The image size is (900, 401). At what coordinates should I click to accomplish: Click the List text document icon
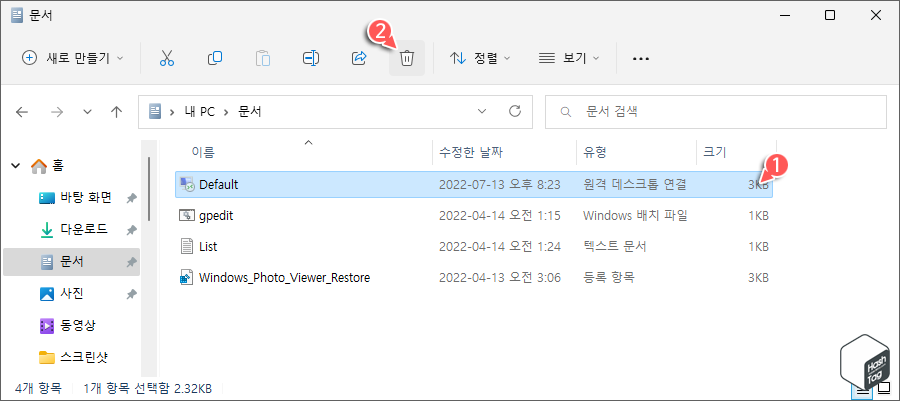click(187, 247)
